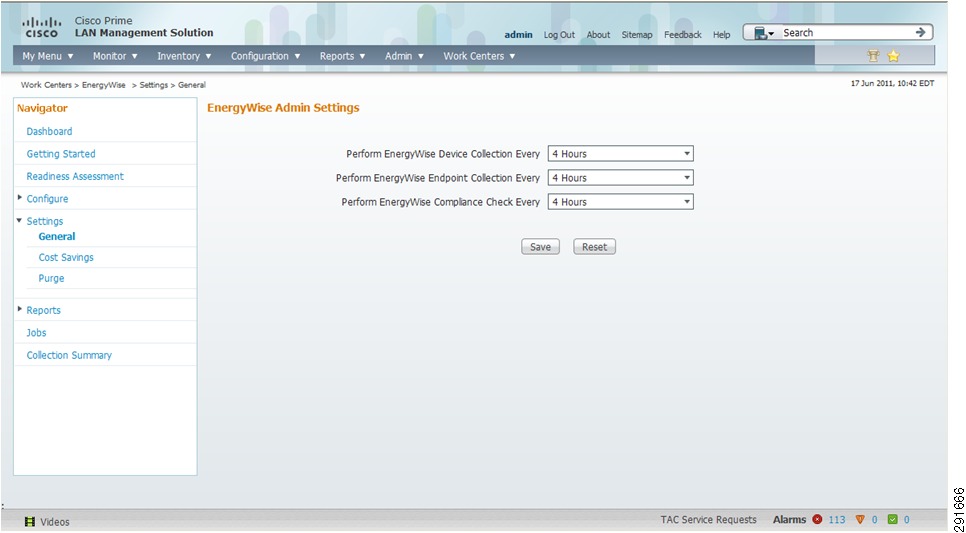Open Readiness Assessment in Navigator
Screen dimensions: 966x533
[75, 176]
